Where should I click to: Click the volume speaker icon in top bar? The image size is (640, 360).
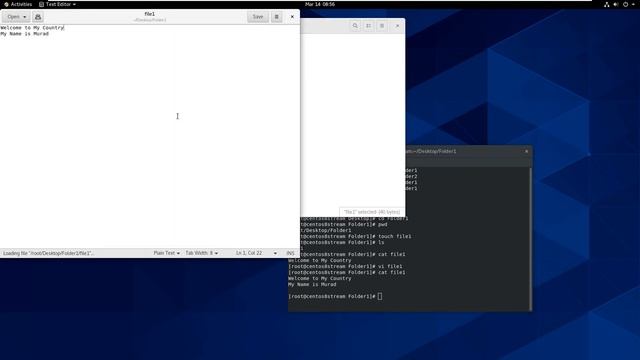tap(616, 4)
